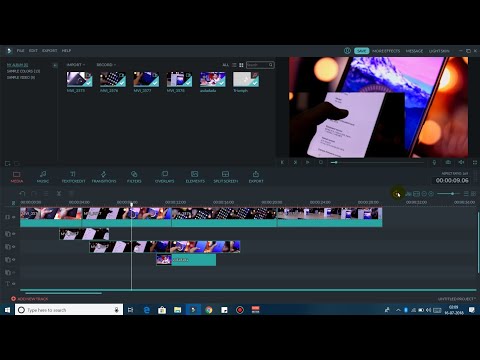Enter full screen preview
480x360 pixels.
tap(475, 162)
